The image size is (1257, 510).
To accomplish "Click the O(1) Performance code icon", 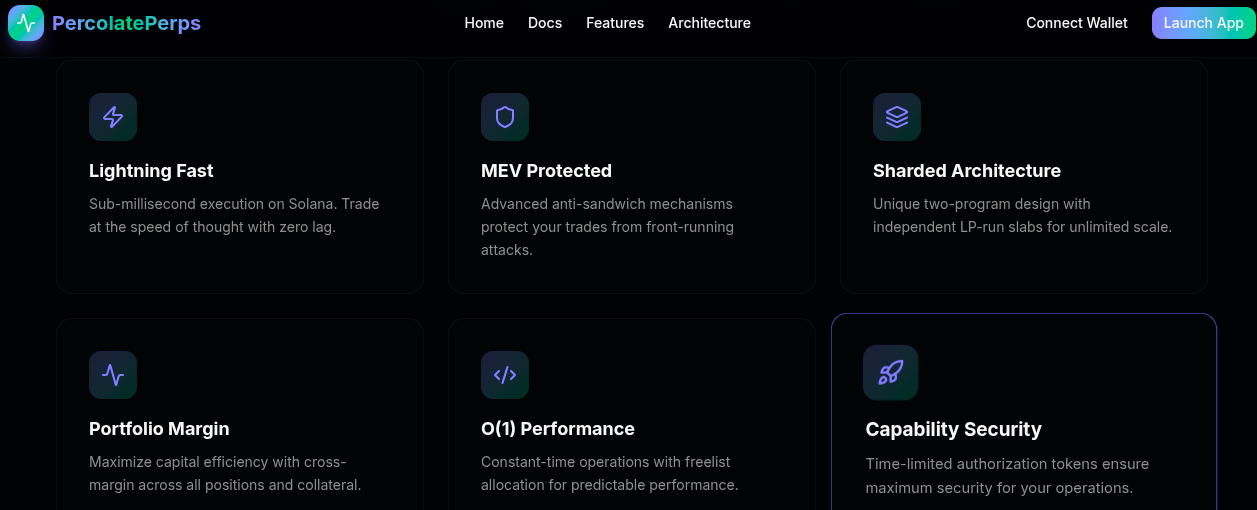I will point(505,375).
